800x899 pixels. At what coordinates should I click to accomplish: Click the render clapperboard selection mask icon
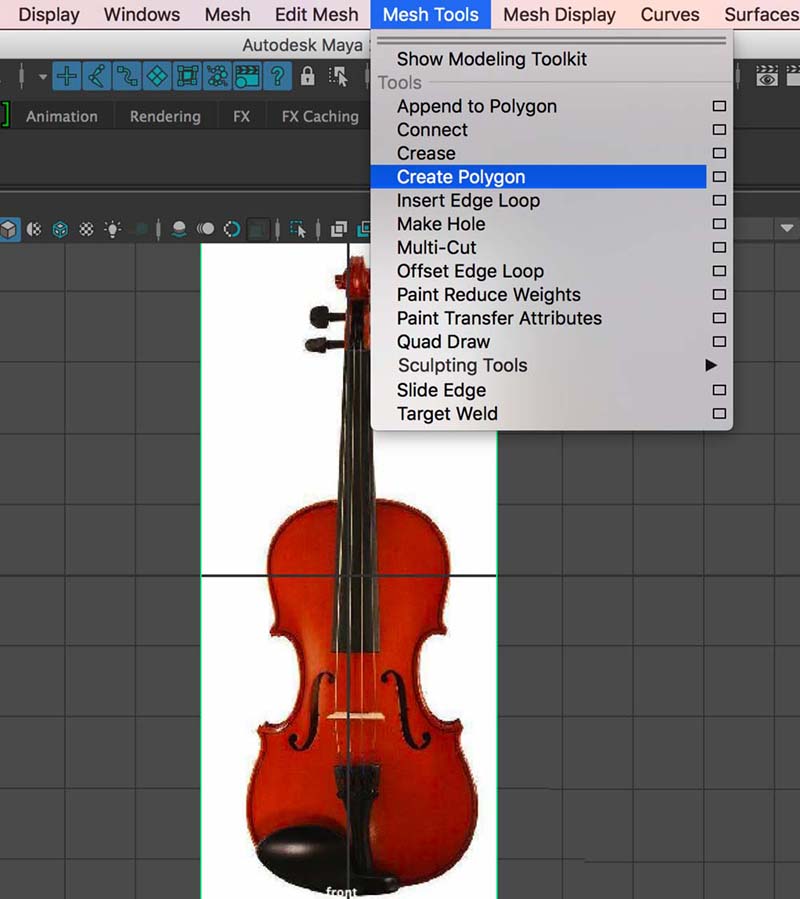tap(246, 76)
